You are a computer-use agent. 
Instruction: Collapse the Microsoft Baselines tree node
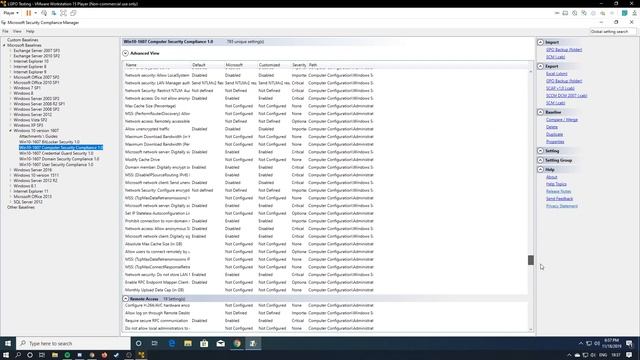(4, 45)
